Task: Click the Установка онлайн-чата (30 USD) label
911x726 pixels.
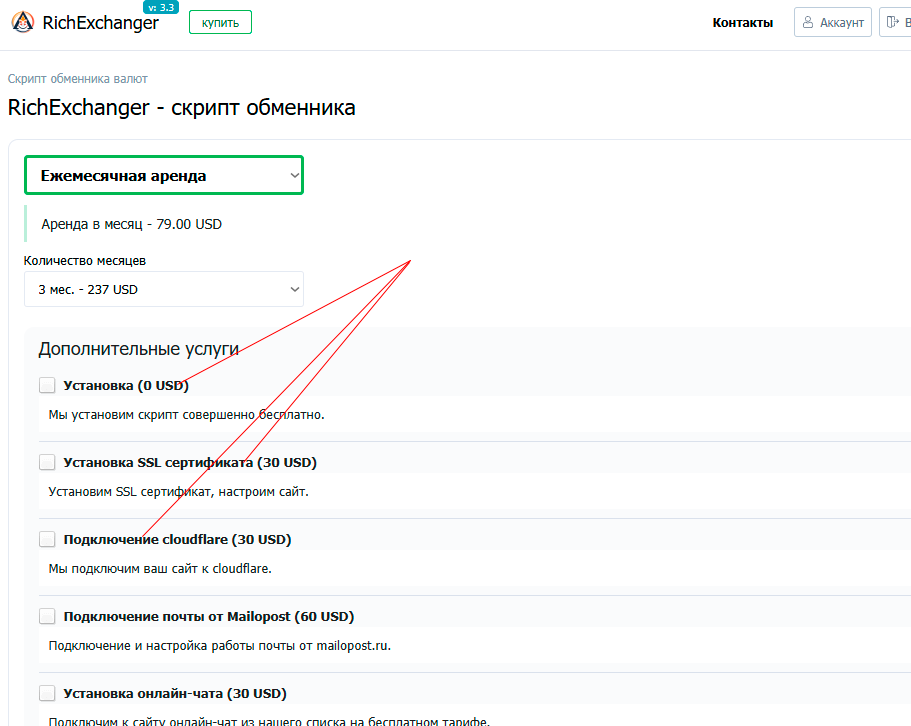Action: click(x=175, y=693)
